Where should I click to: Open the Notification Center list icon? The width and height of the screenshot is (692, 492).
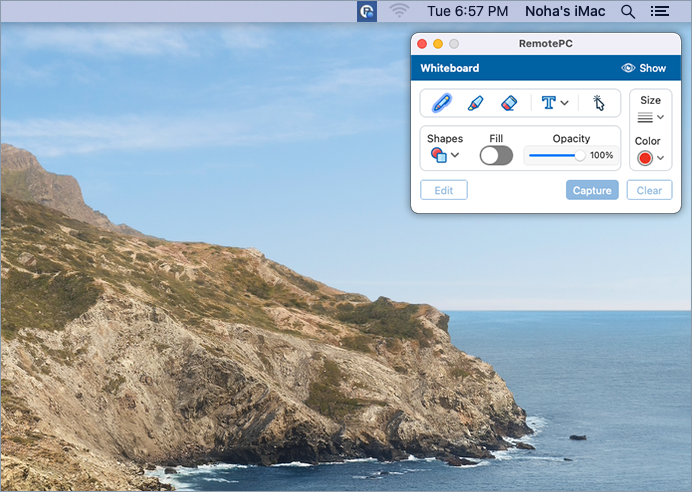pos(659,12)
